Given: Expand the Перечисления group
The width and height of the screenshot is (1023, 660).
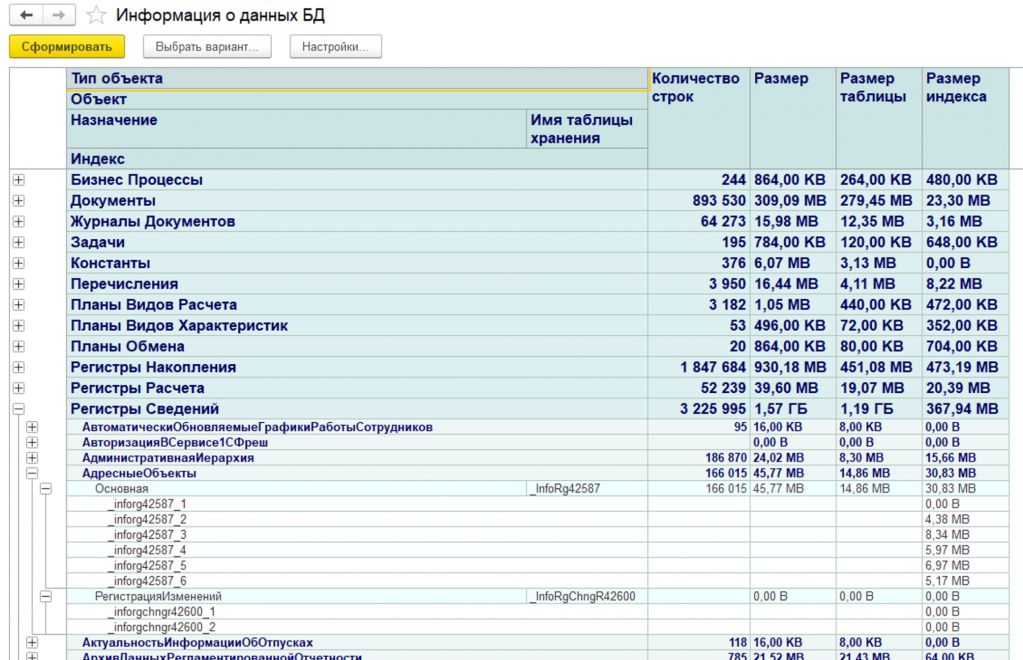Looking at the screenshot, I should tap(19, 284).
